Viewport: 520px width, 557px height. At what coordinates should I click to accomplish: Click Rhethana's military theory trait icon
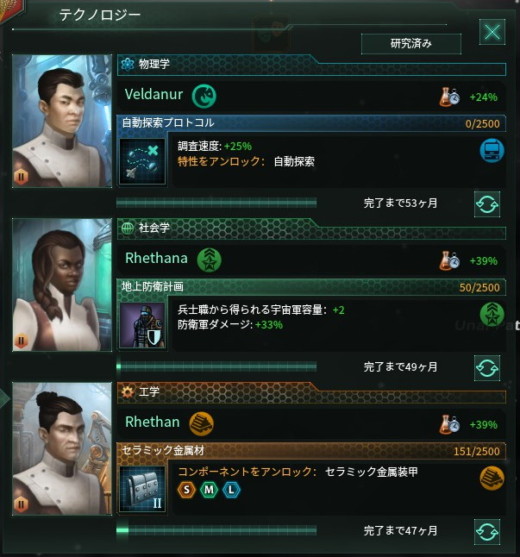209,260
